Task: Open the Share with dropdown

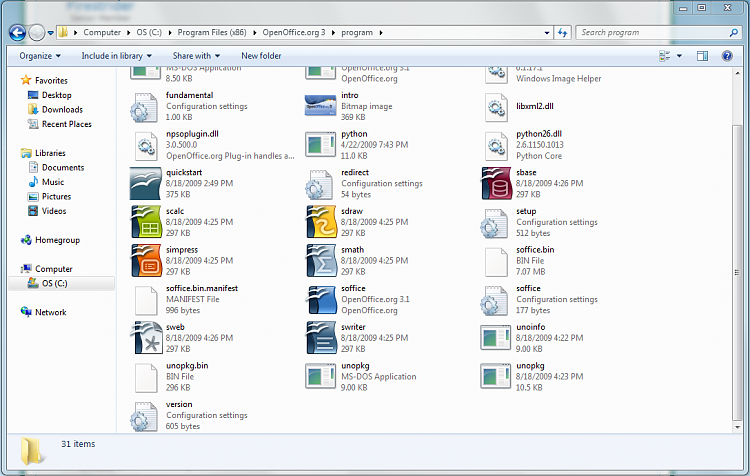Action: 196,56
